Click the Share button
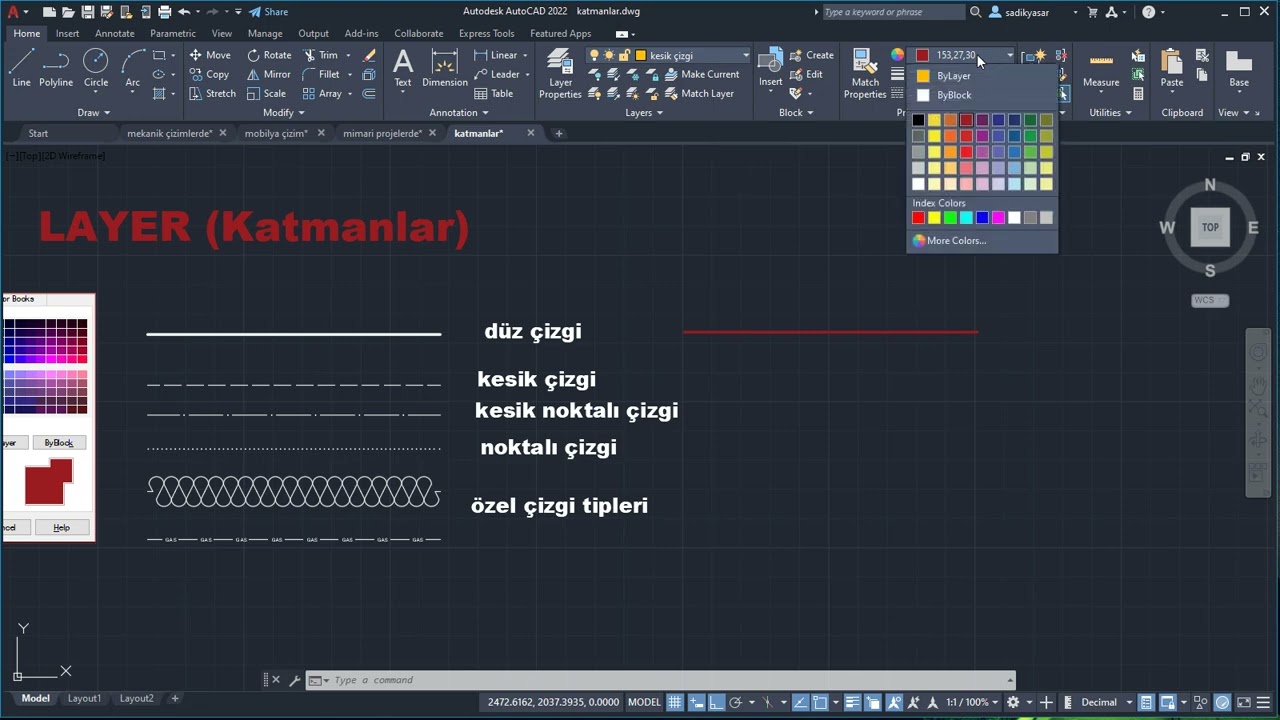 (268, 12)
